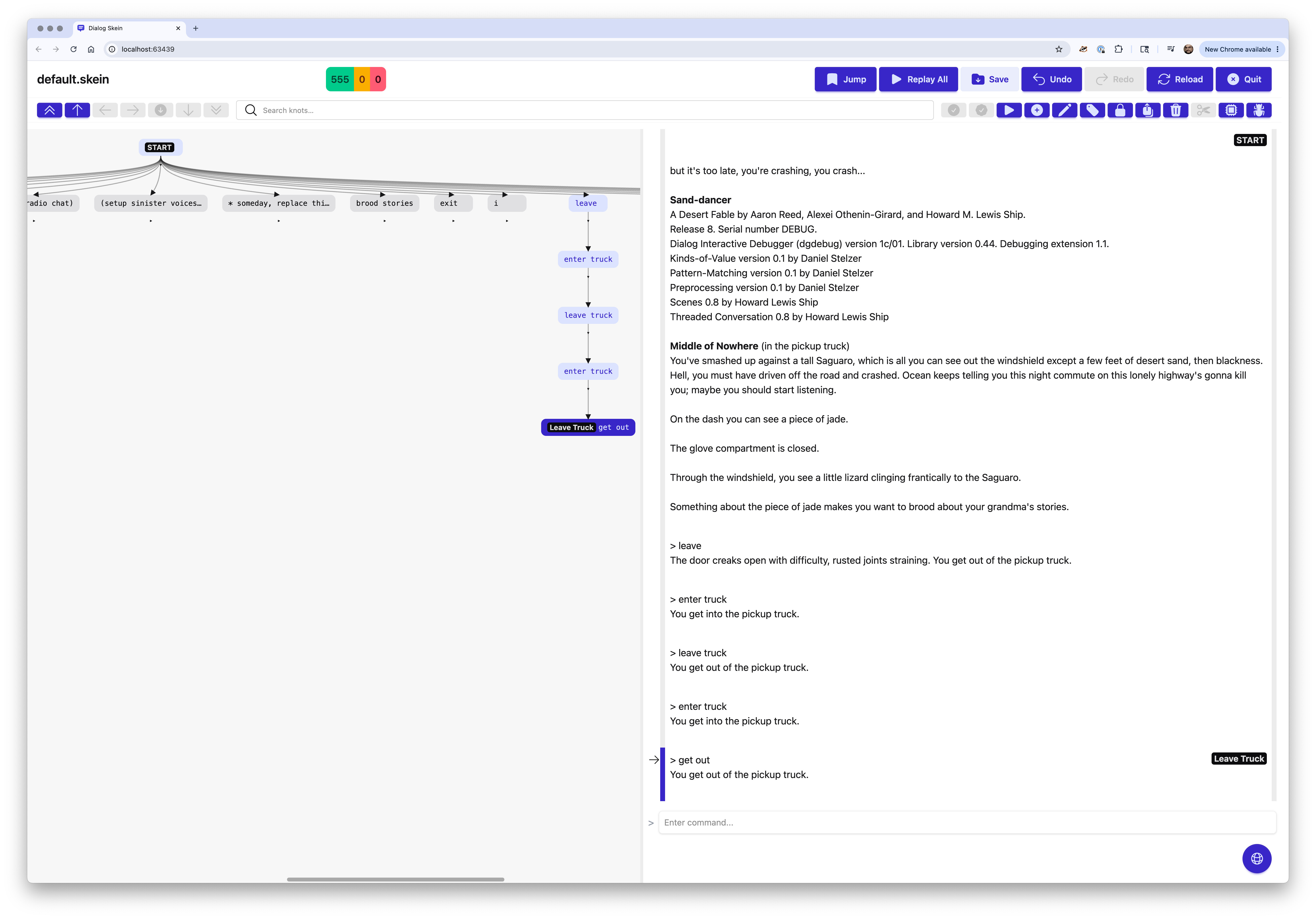Screen dimensions: 1316x919
Task: Select the 'i' knot
Action: [507, 204]
